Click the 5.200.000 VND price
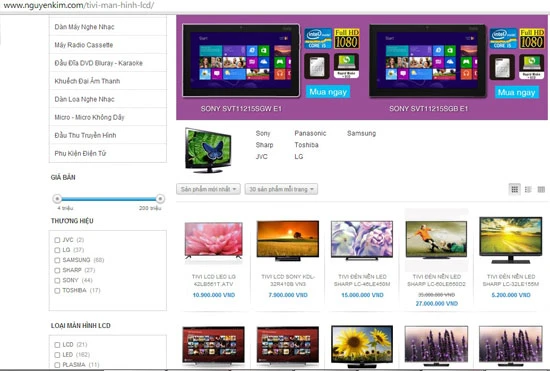550x371 pixels. (x=511, y=295)
